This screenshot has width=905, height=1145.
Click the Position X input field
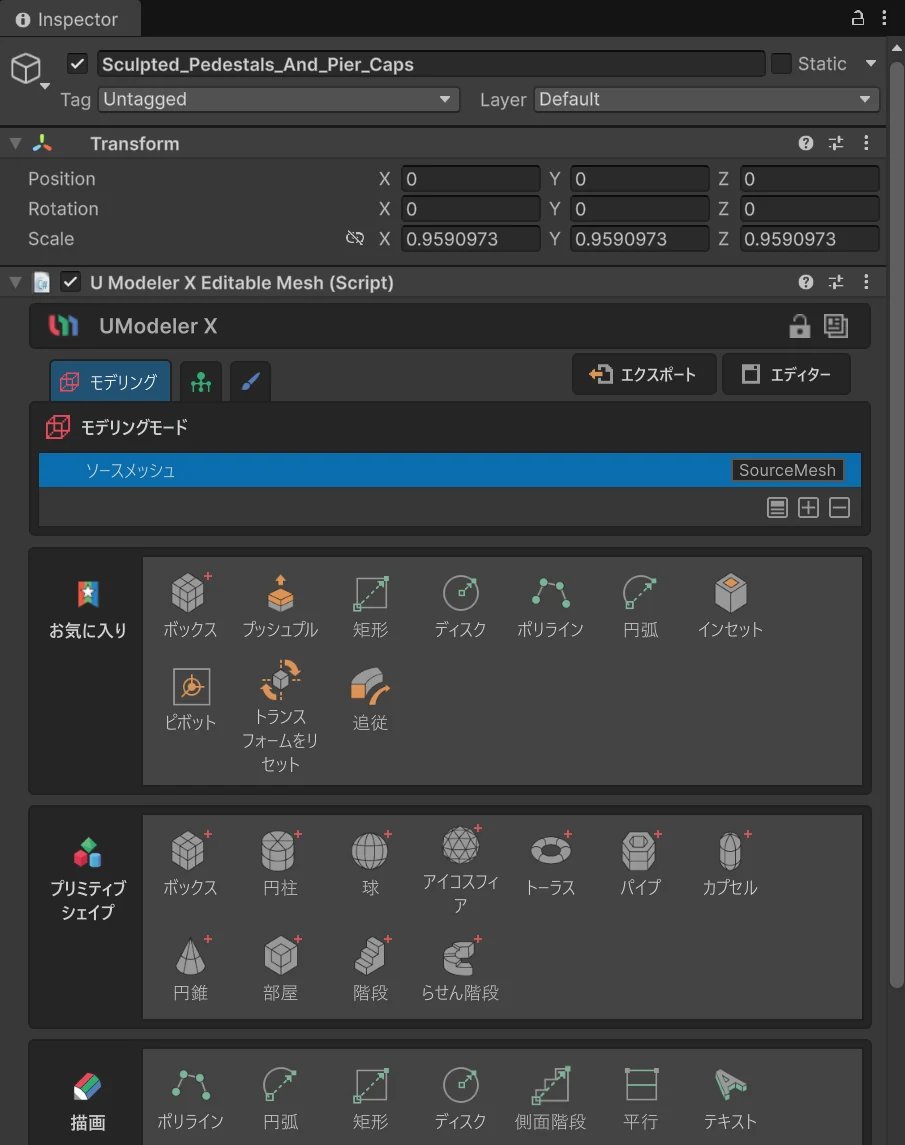click(x=470, y=179)
